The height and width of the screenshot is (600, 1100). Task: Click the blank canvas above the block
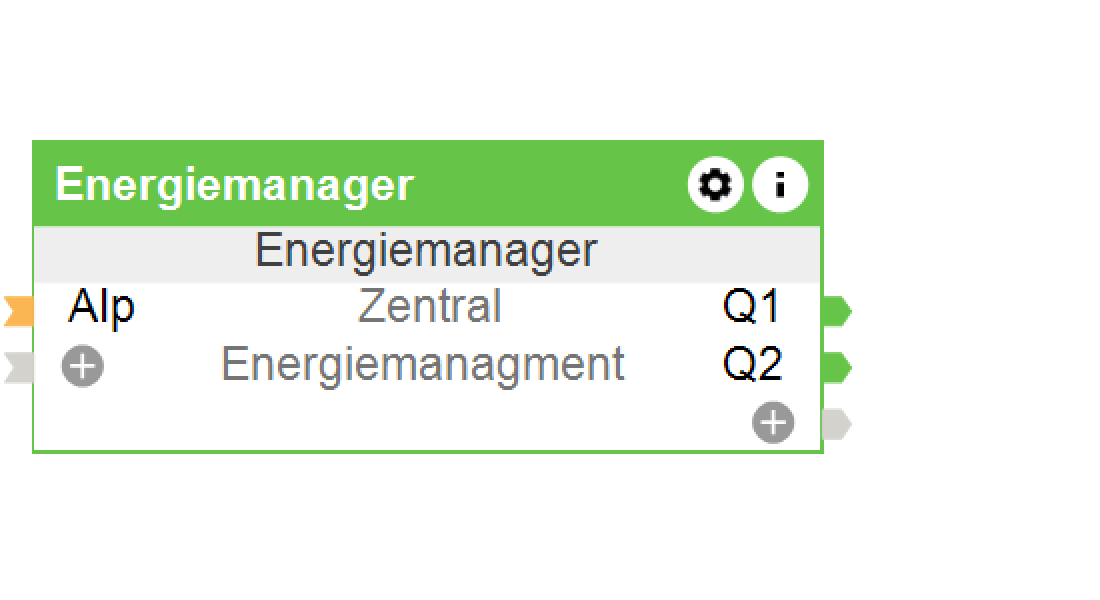click(x=430, y=70)
